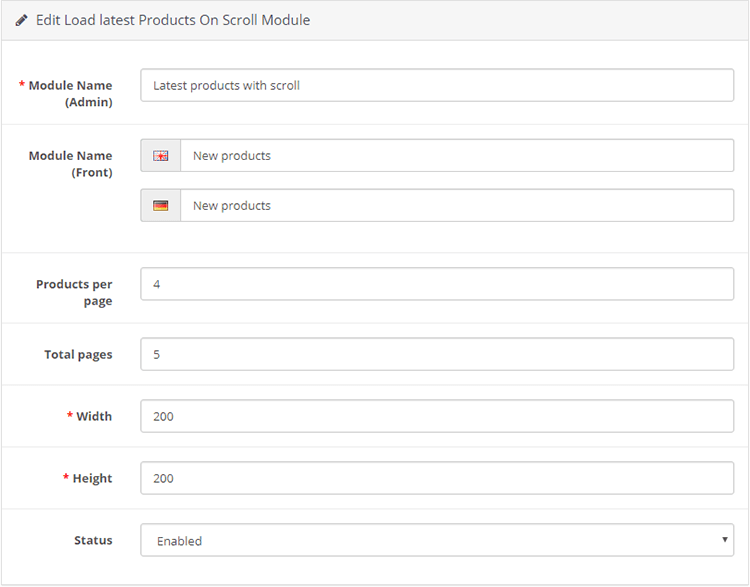Click the Edit Load latest Products heading
This screenshot has height=587, width=750.
172,20
